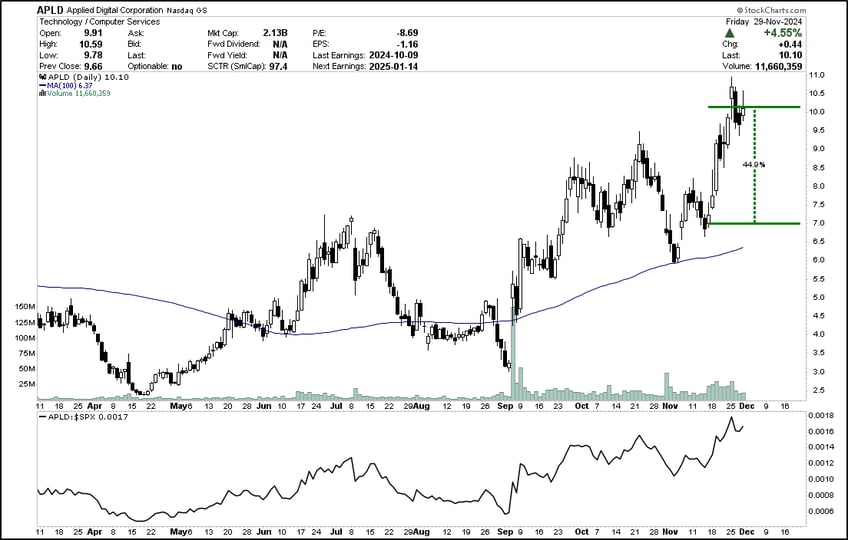Click the 11.0 price axis label
The height and width of the screenshot is (540, 848).
pyautogui.click(x=818, y=75)
